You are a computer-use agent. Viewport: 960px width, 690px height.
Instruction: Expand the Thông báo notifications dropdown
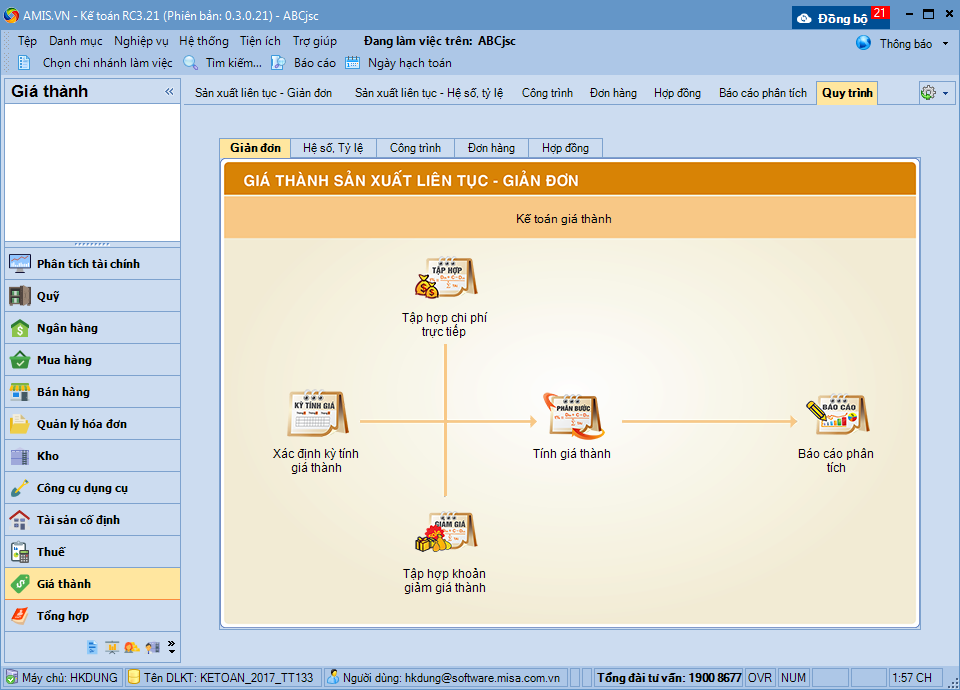point(945,44)
